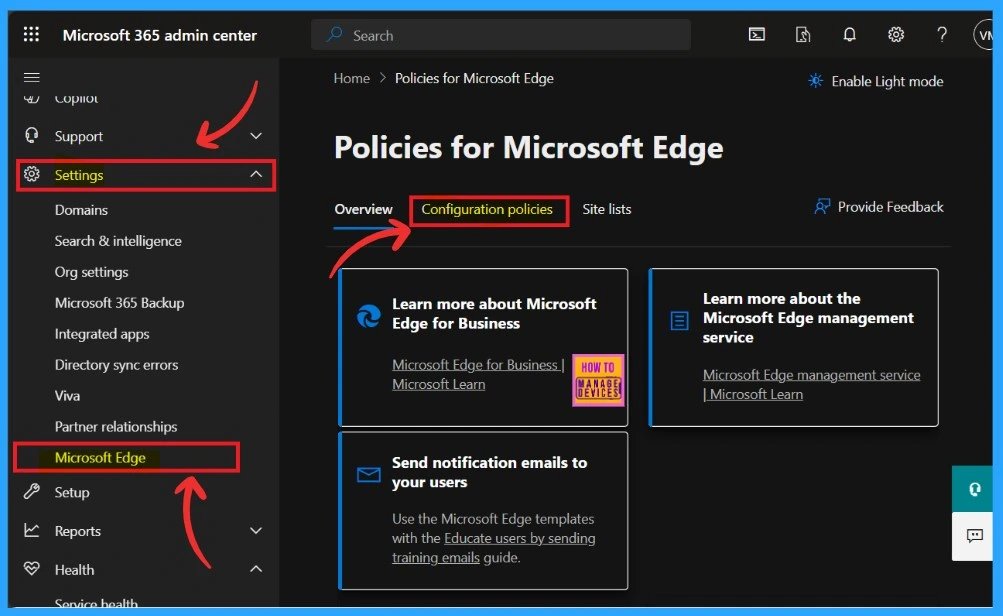Open the floating feedback chat button
The height and width of the screenshot is (616, 1003).
point(974,536)
